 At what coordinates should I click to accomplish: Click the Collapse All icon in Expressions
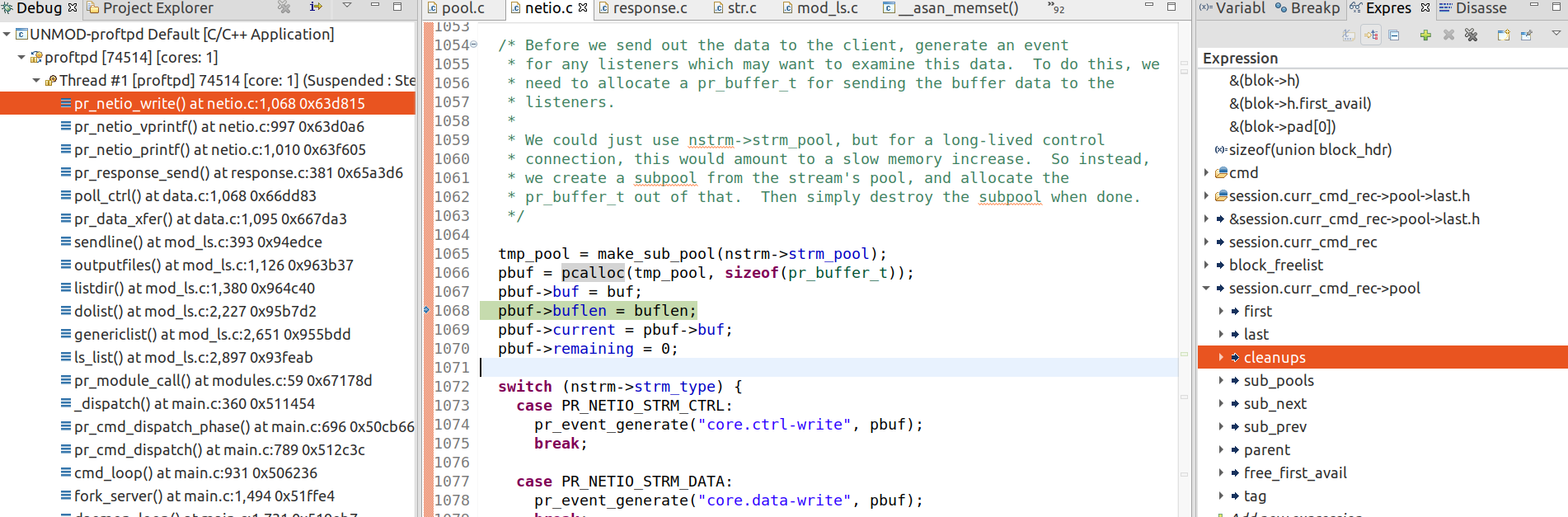(x=1394, y=35)
